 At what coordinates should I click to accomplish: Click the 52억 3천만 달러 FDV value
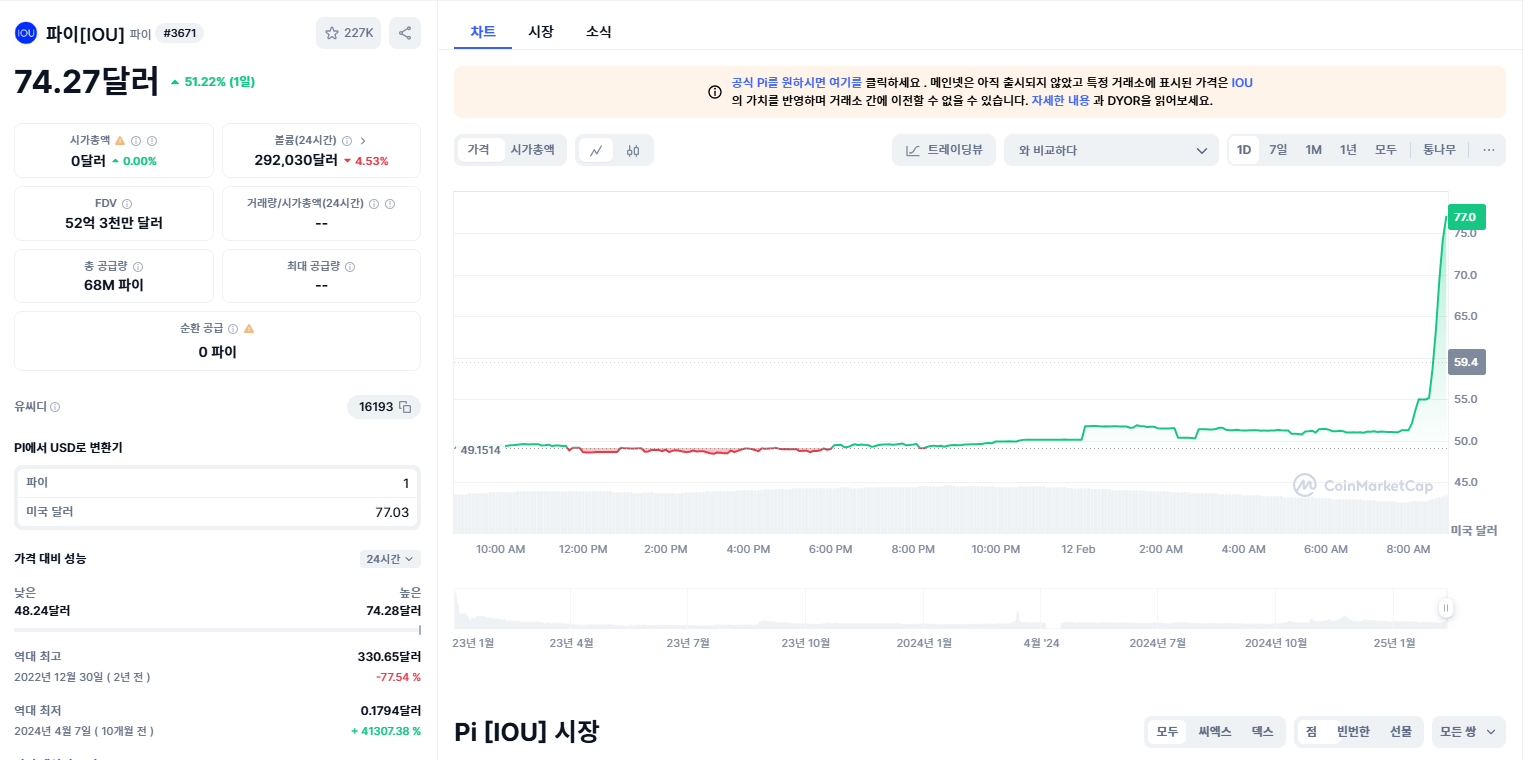tap(114, 223)
